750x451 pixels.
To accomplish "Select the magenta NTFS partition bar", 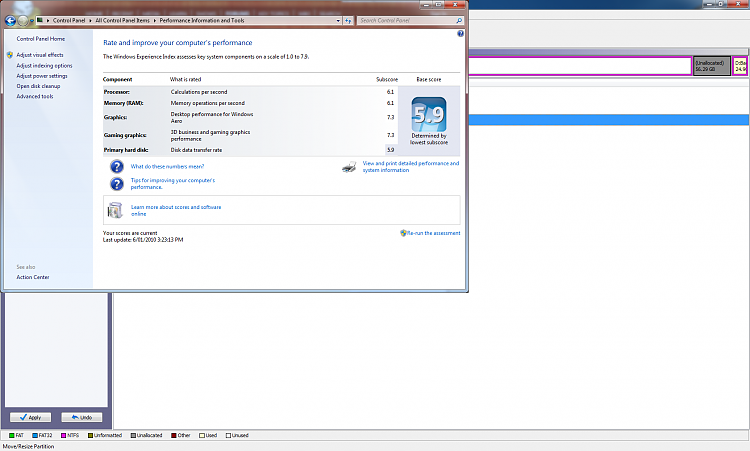I will [580, 66].
